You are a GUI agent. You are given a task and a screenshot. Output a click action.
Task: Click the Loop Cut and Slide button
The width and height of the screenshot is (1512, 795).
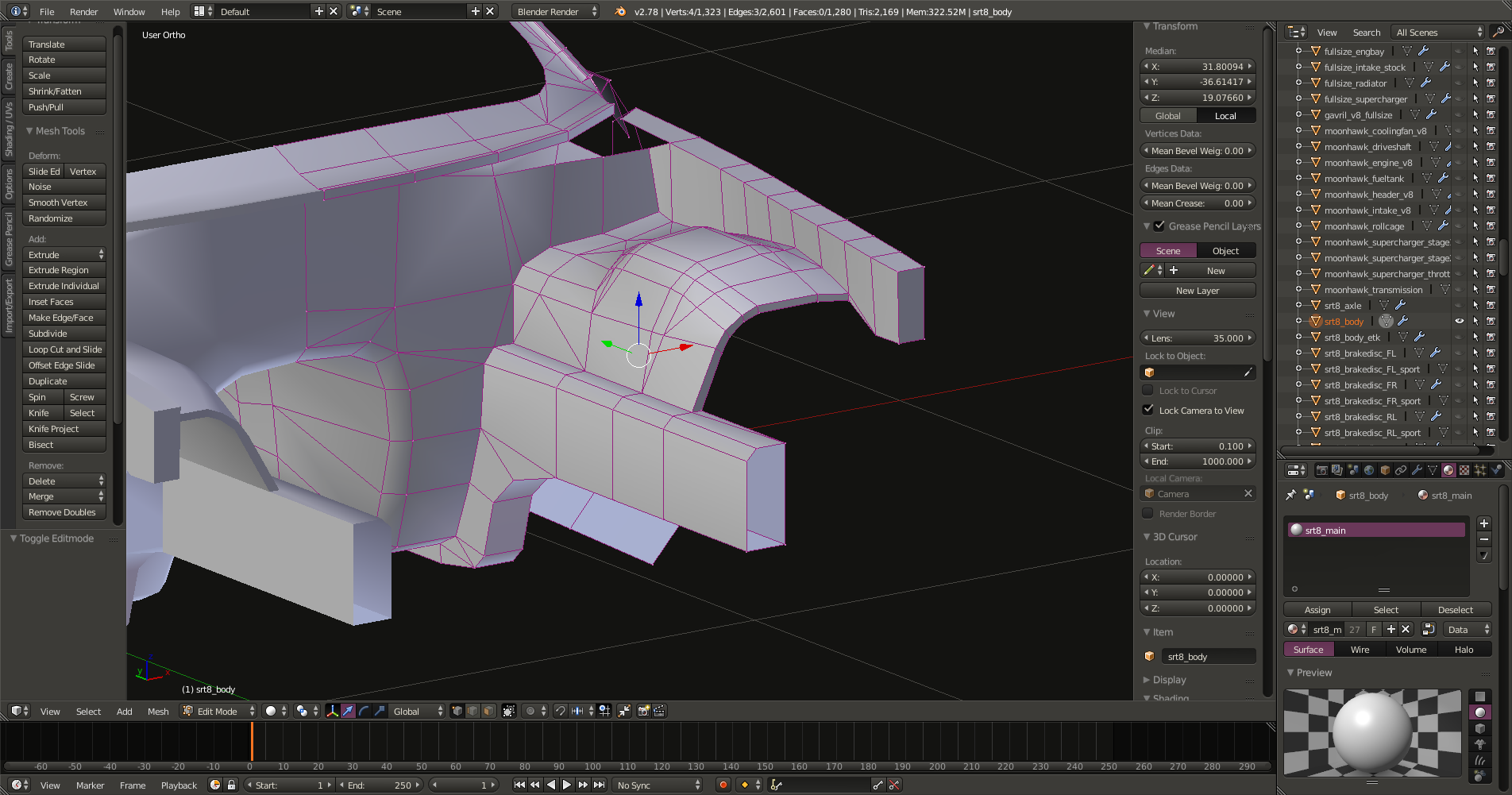click(64, 349)
